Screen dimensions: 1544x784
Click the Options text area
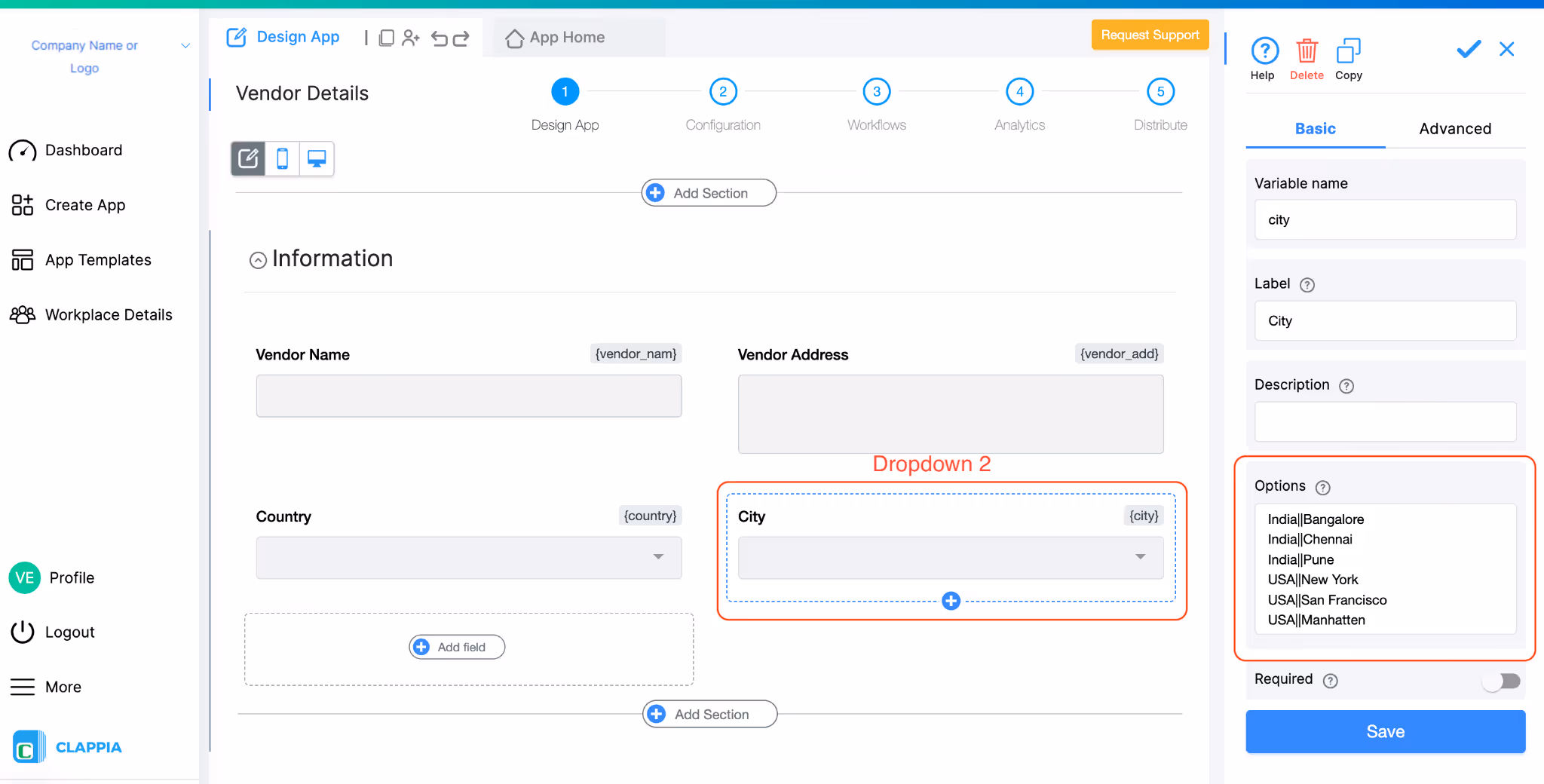pyautogui.click(x=1386, y=569)
